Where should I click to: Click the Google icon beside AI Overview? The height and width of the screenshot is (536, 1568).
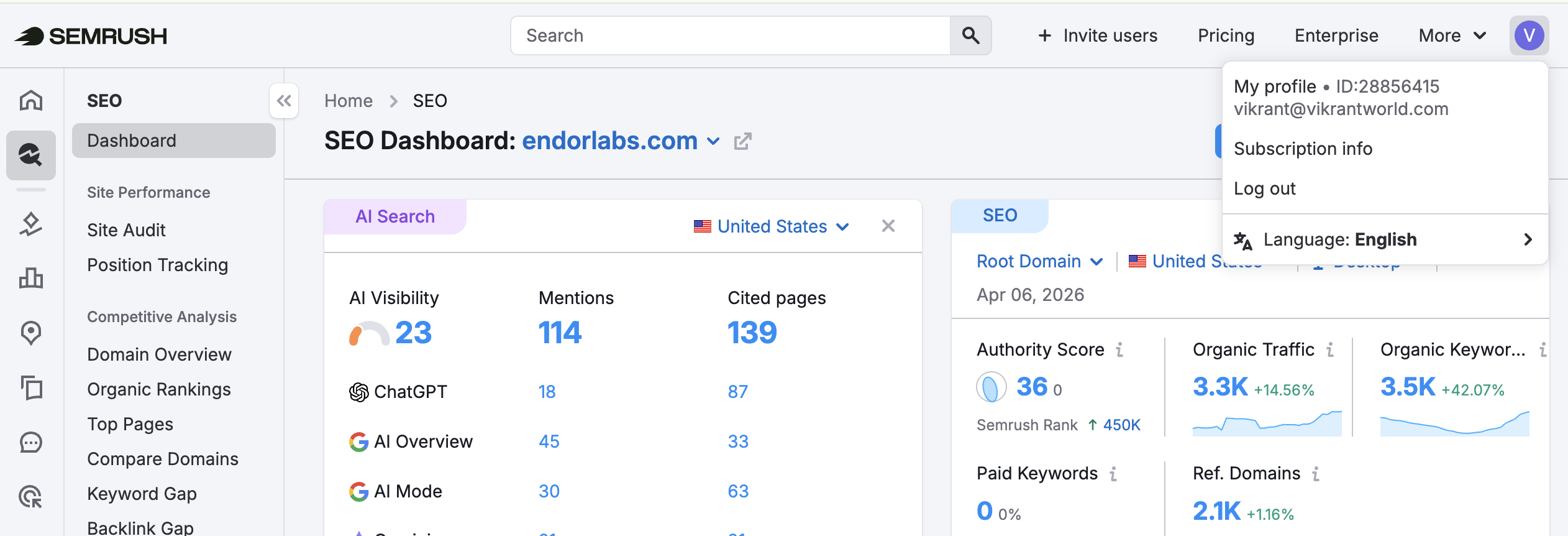pyautogui.click(x=359, y=441)
